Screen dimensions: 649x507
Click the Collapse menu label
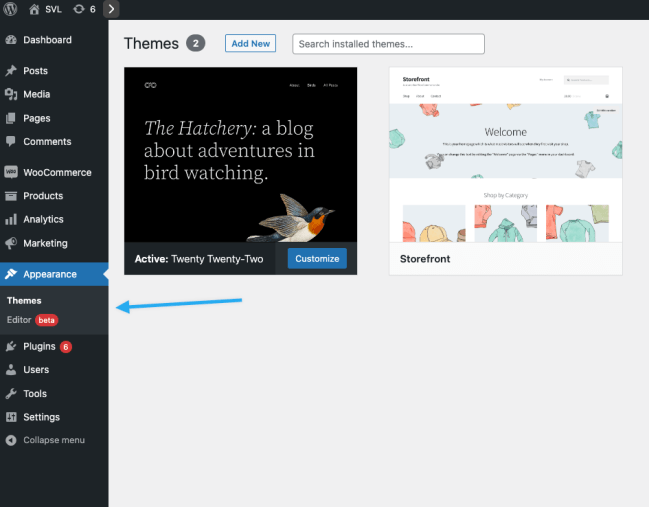pyautogui.click(x=54, y=440)
